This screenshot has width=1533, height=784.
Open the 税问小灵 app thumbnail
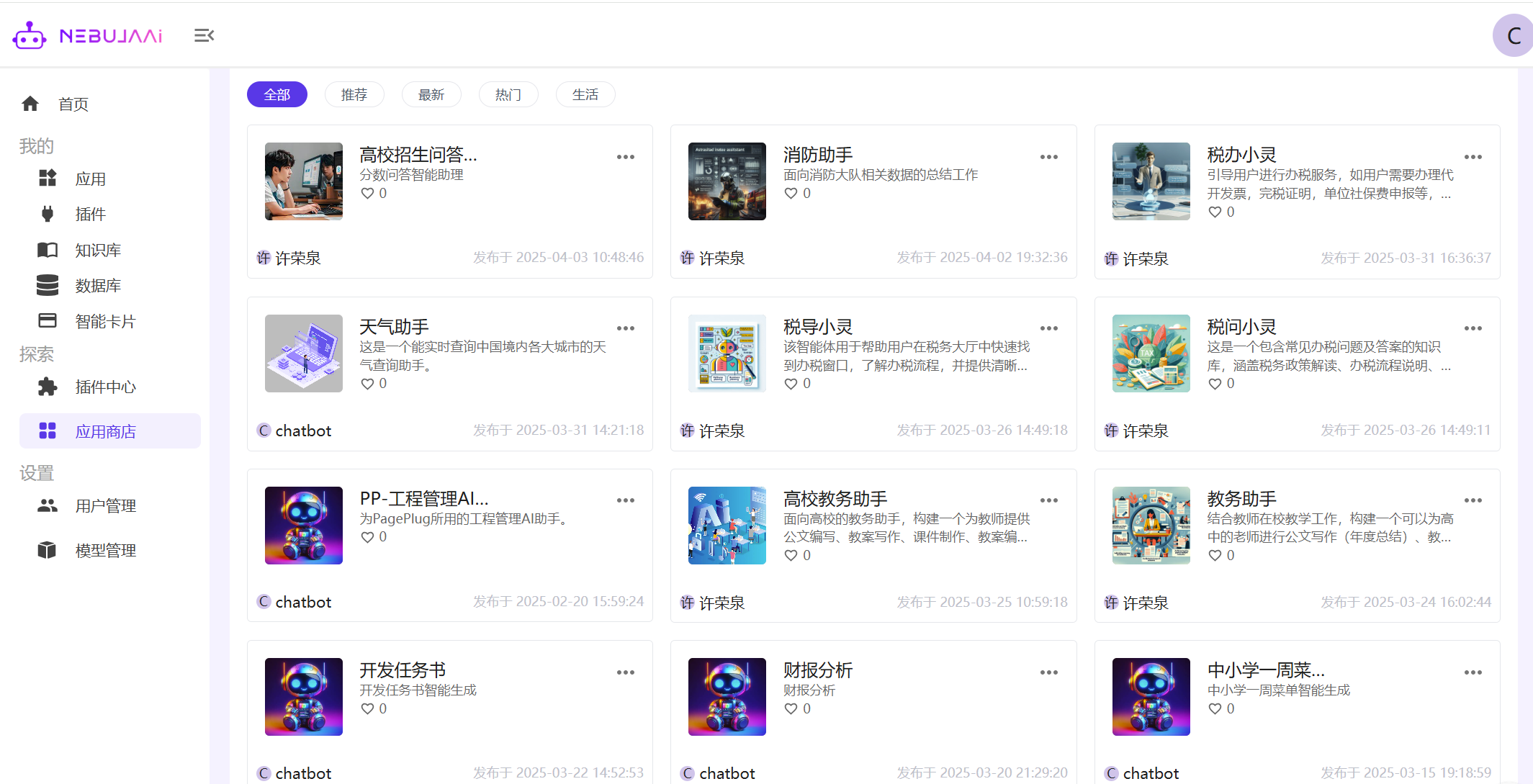[1150, 353]
